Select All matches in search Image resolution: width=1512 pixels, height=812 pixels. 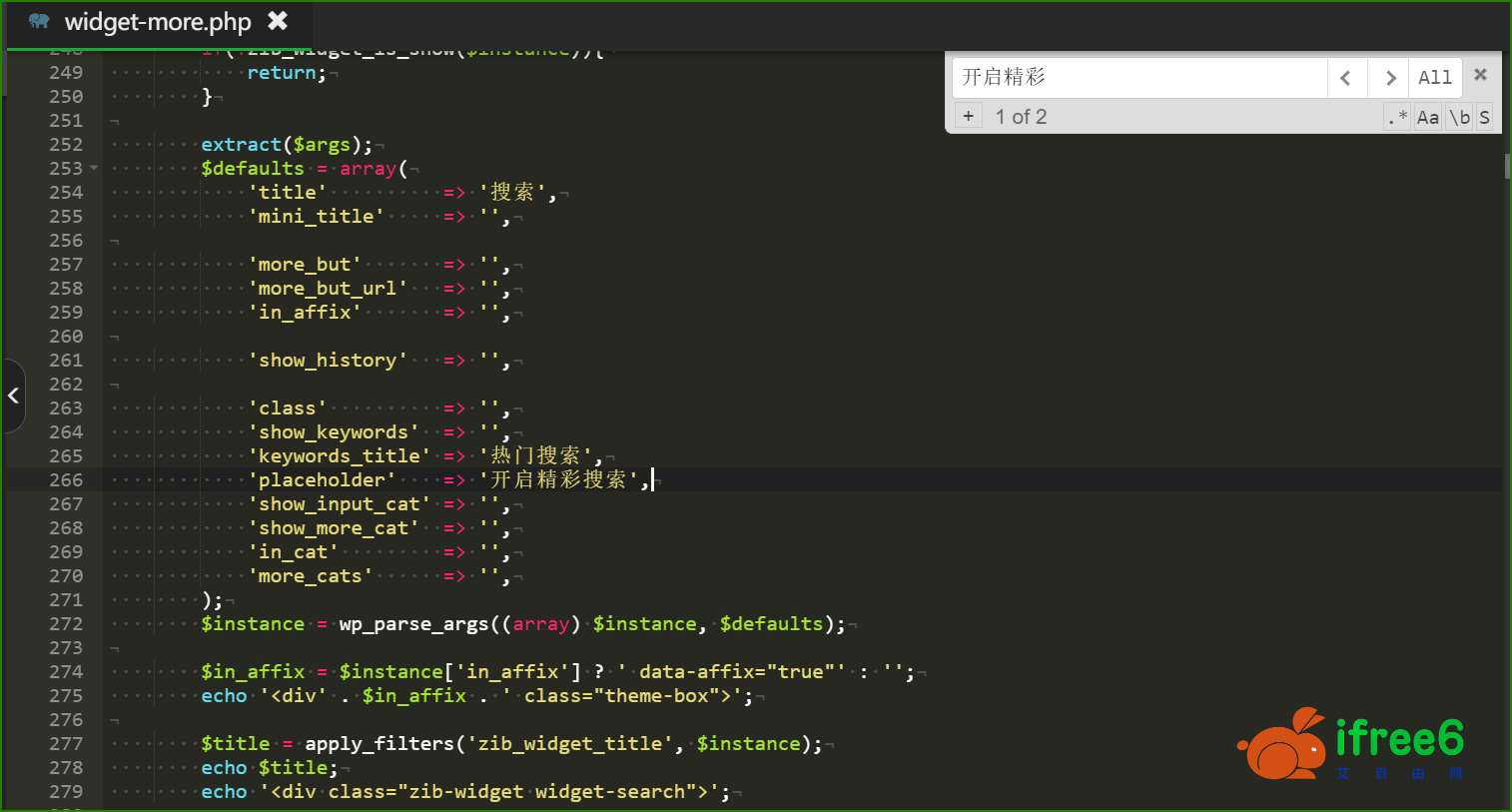(x=1435, y=78)
